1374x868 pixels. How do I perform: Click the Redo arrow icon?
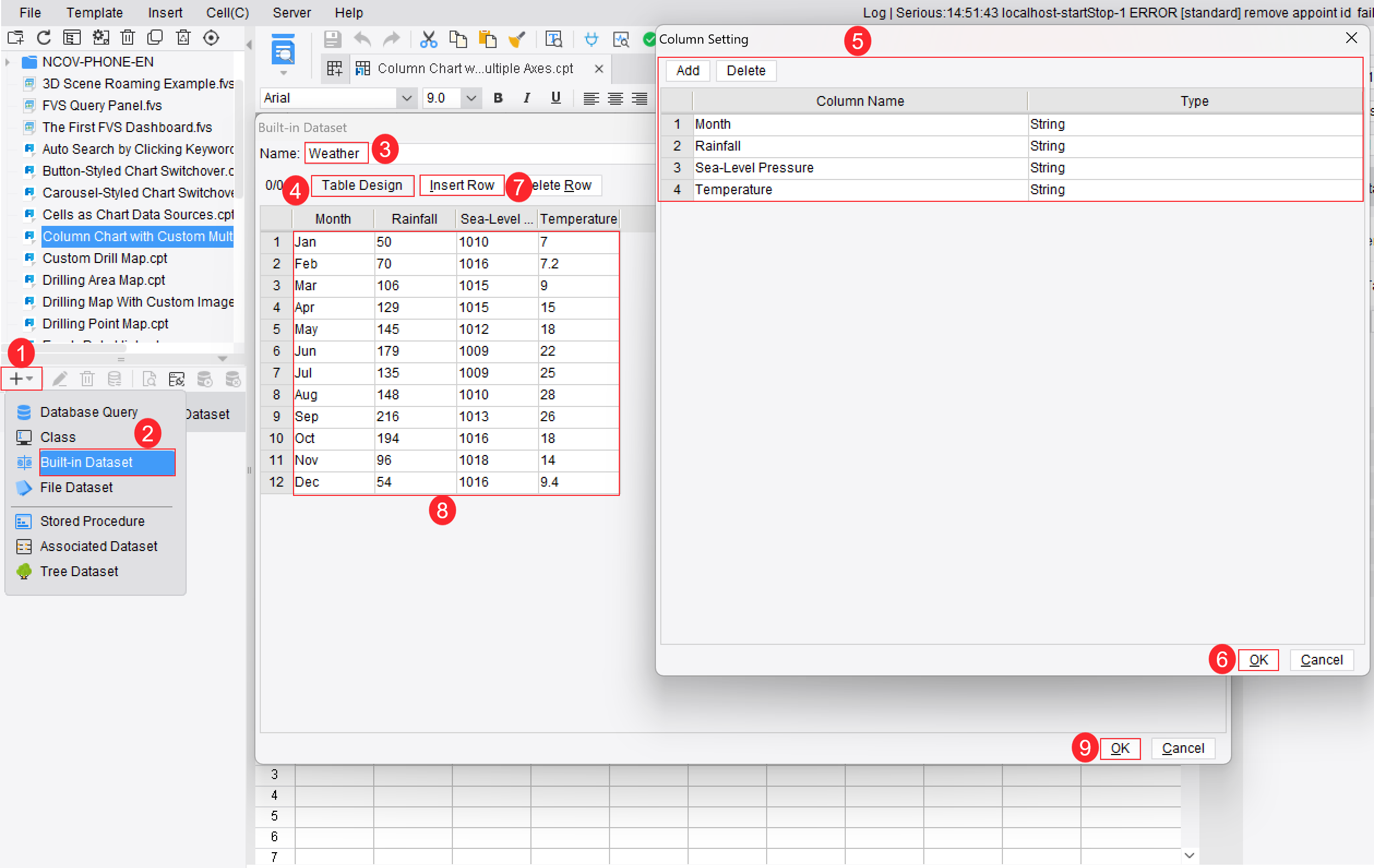pos(391,39)
